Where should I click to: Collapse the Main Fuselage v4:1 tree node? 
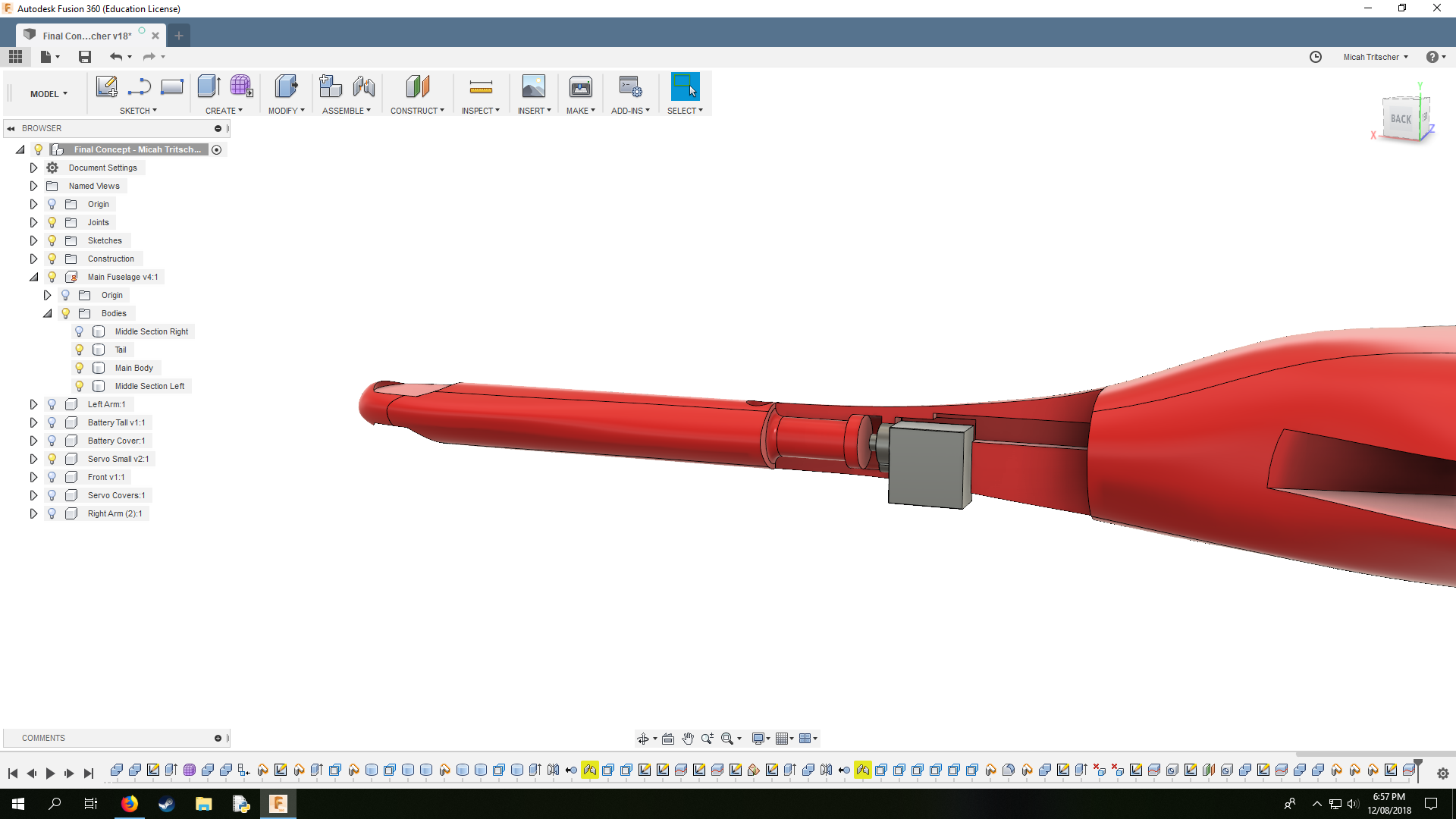coord(33,277)
